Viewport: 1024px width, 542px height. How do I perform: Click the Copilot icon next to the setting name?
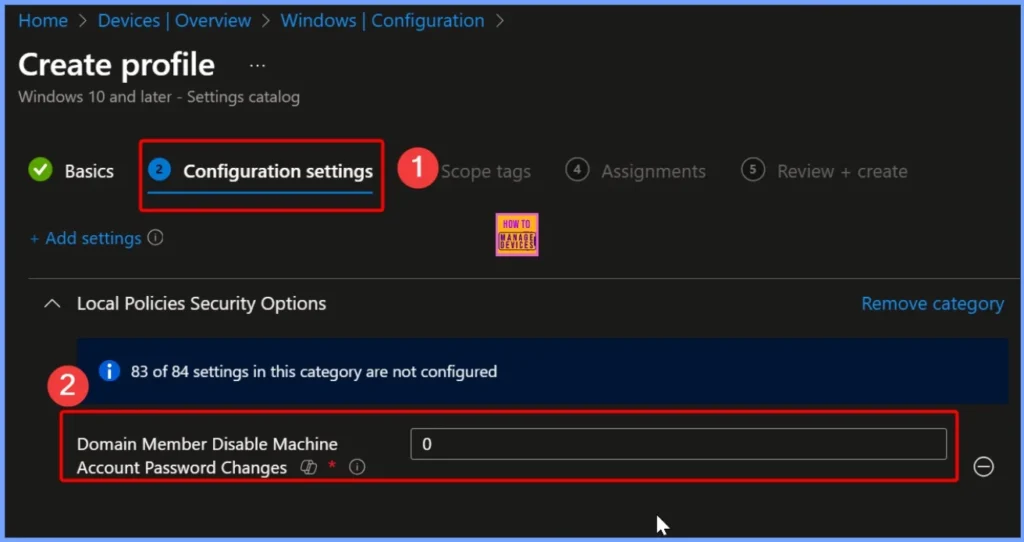pos(309,467)
